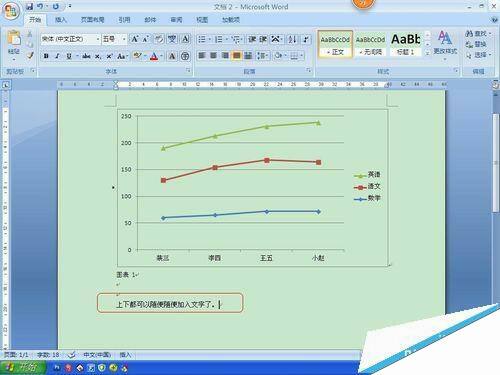Click the font color red A swatch
The height and width of the screenshot is (375, 500).
[x=154, y=56]
